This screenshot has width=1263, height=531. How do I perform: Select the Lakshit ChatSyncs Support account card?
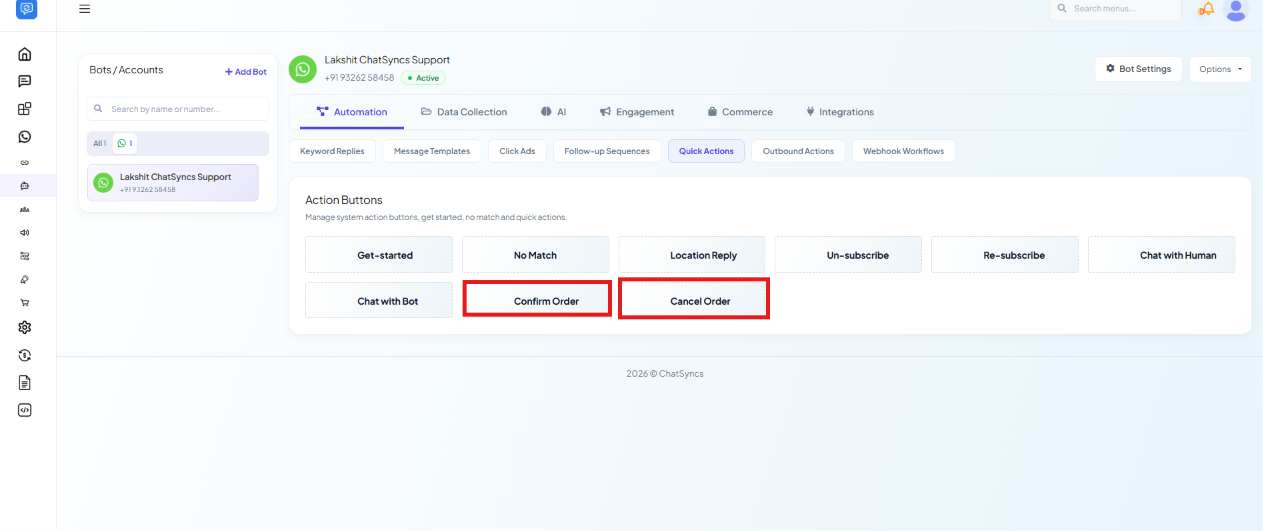coord(173,182)
